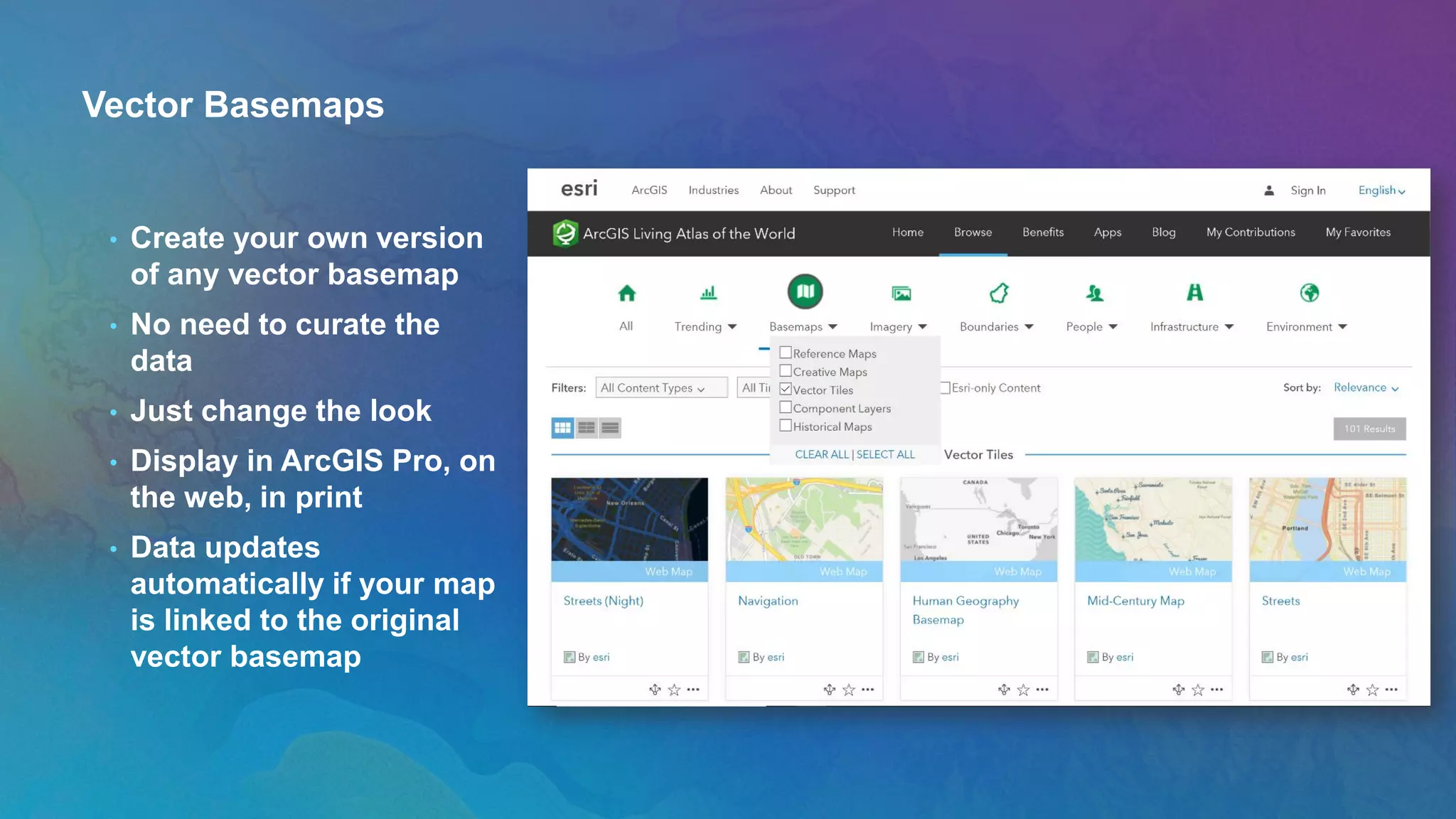1456x819 pixels.
Task: Select the Infrastructure road icon
Action: 1195,292
